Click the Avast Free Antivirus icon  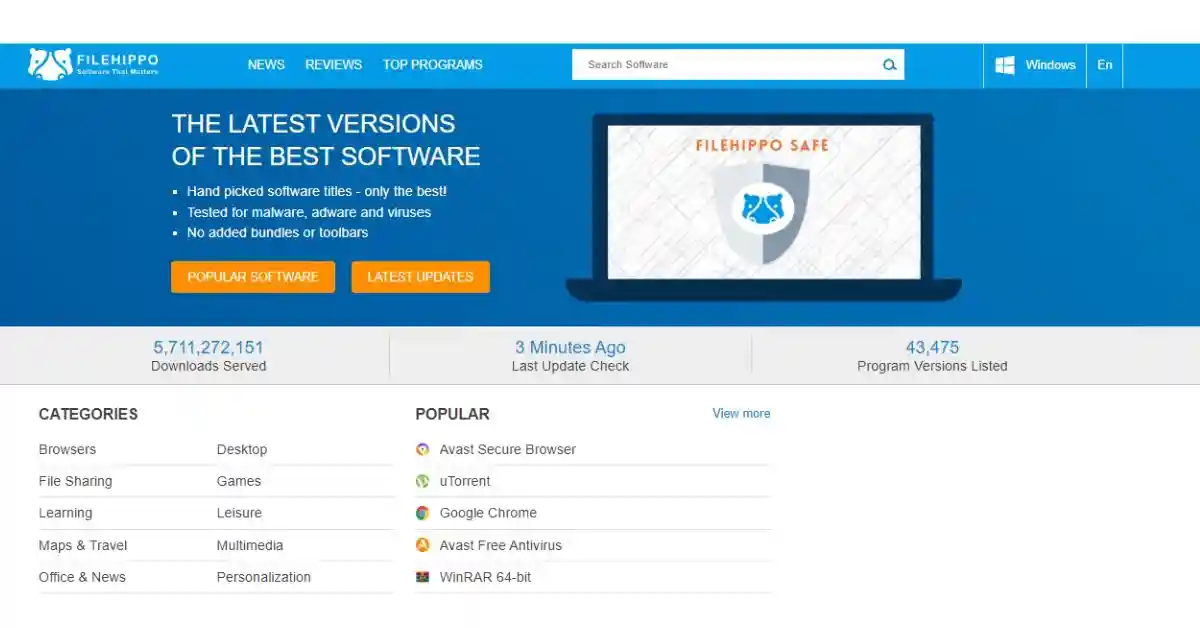[423, 546]
